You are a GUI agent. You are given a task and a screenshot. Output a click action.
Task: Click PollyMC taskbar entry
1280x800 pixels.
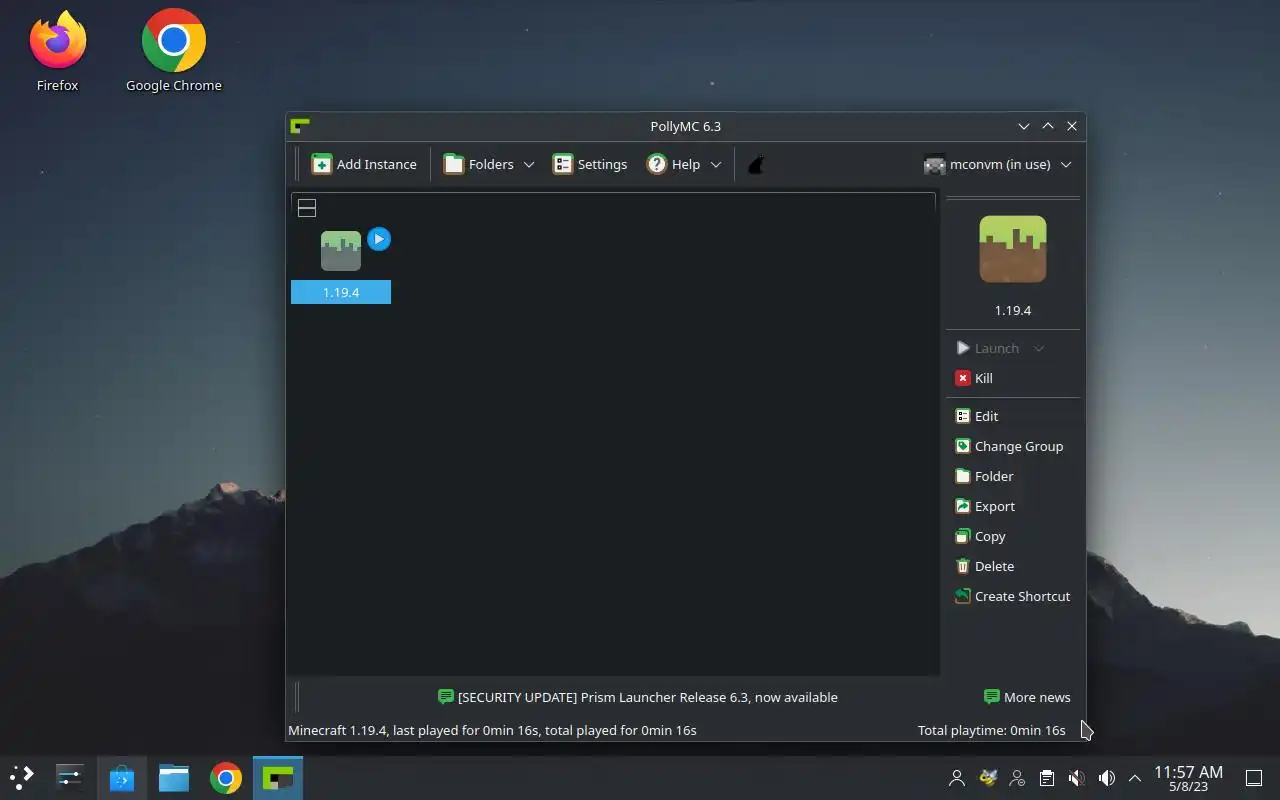[278, 777]
